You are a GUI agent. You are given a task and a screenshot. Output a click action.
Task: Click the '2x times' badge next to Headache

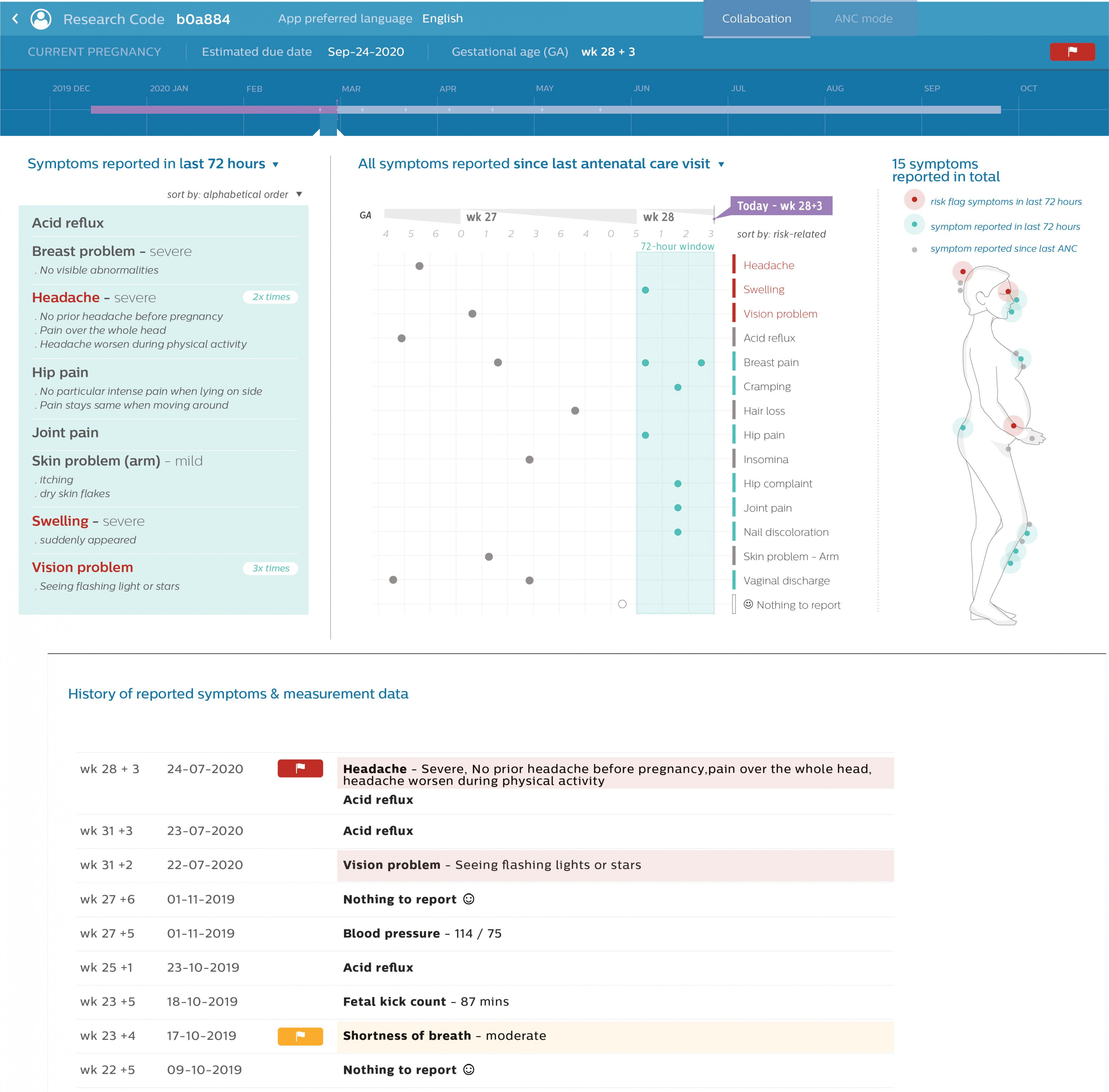coord(270,297)
